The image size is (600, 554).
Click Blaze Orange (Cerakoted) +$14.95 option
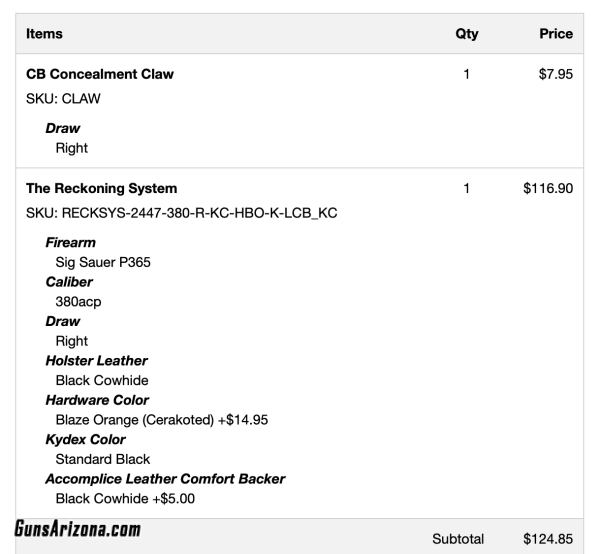coord(162,420)
